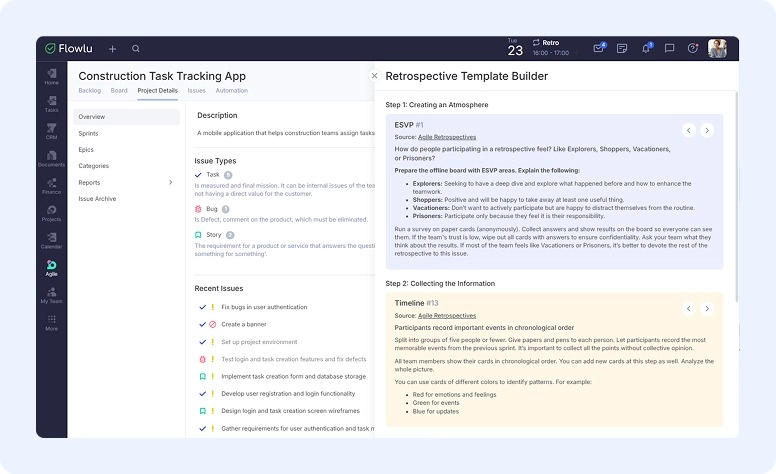
Task: Select Epics in the side menu
Action: point(86,149)
